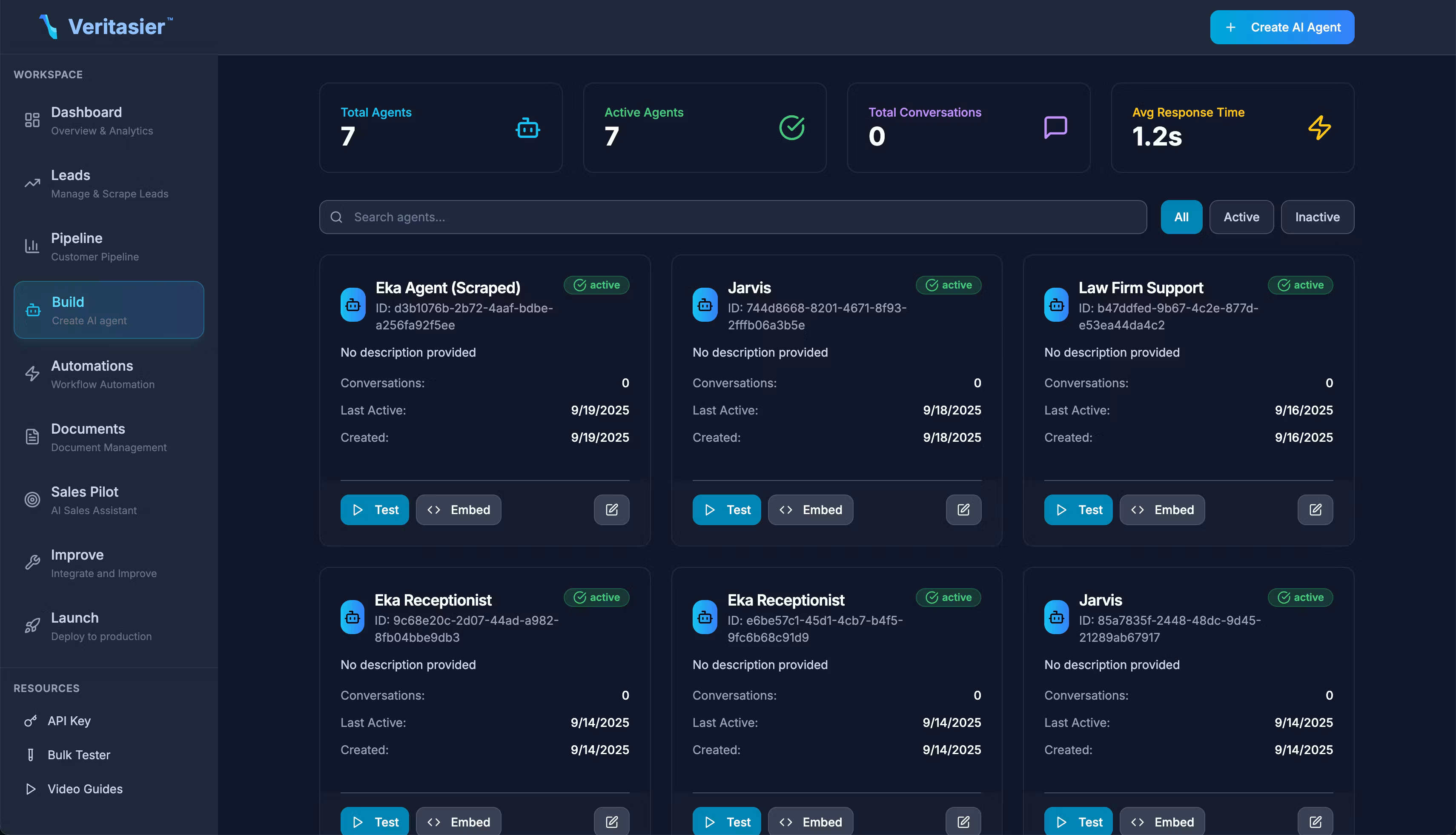Open the API Key resource

[69, 721]
